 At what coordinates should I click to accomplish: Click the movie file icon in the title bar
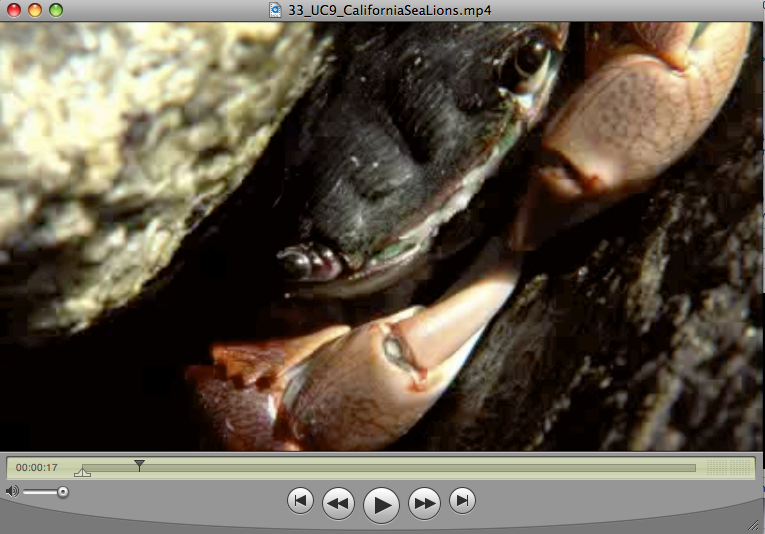pyautogui.click(x=276, y=10)
